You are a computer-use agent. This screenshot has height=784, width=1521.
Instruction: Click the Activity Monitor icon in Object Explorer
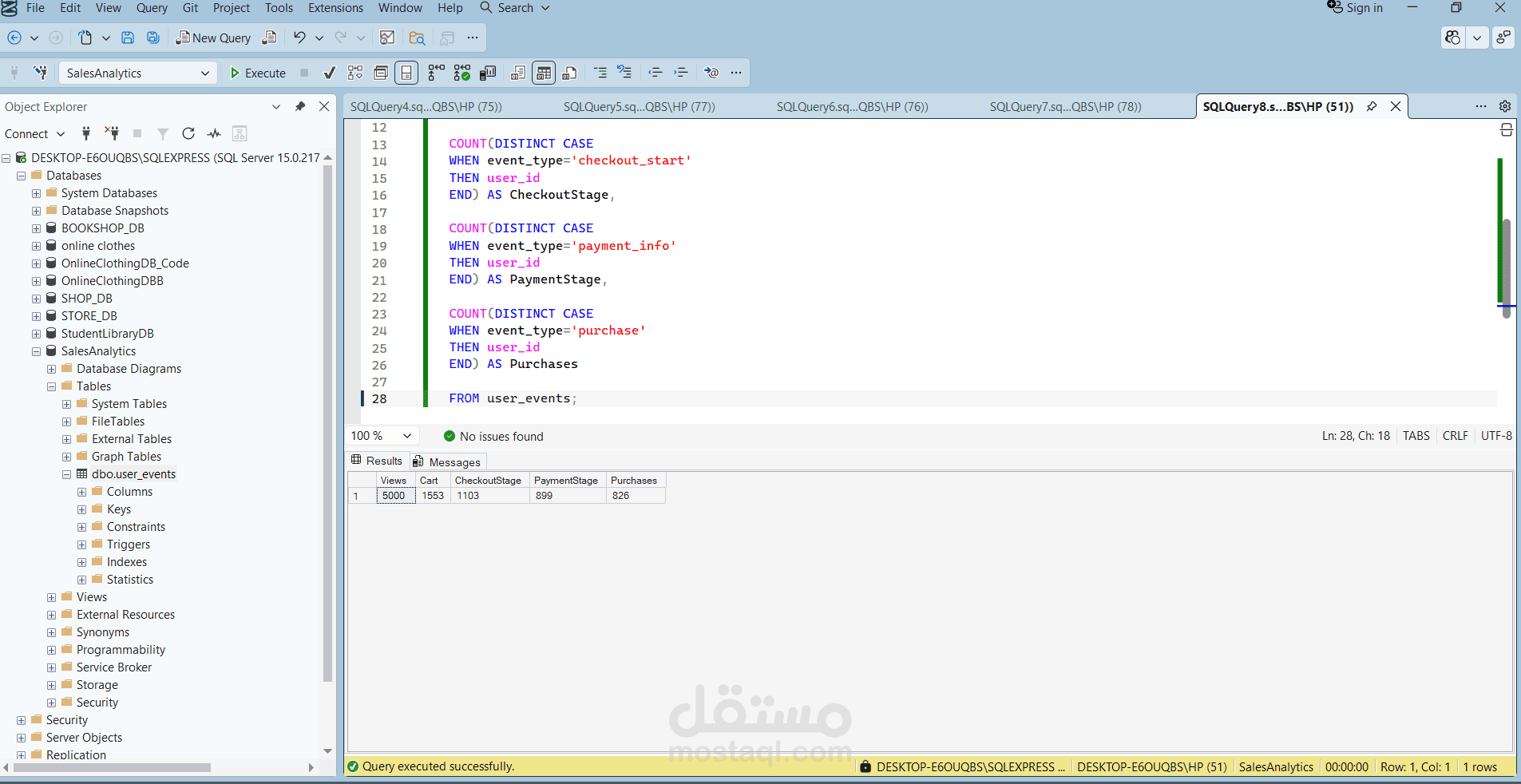(x=214, y=133)
